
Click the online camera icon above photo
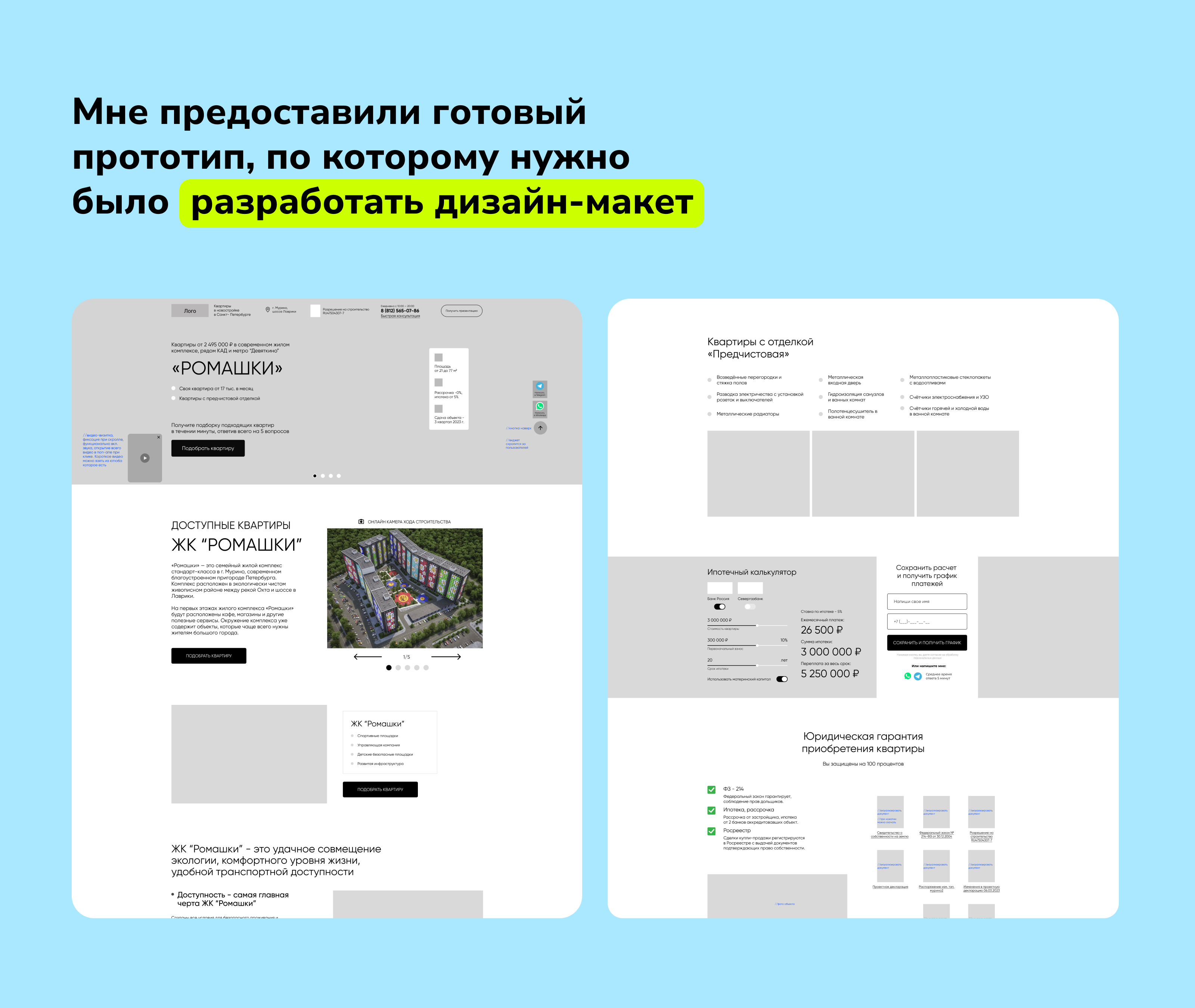361,521
